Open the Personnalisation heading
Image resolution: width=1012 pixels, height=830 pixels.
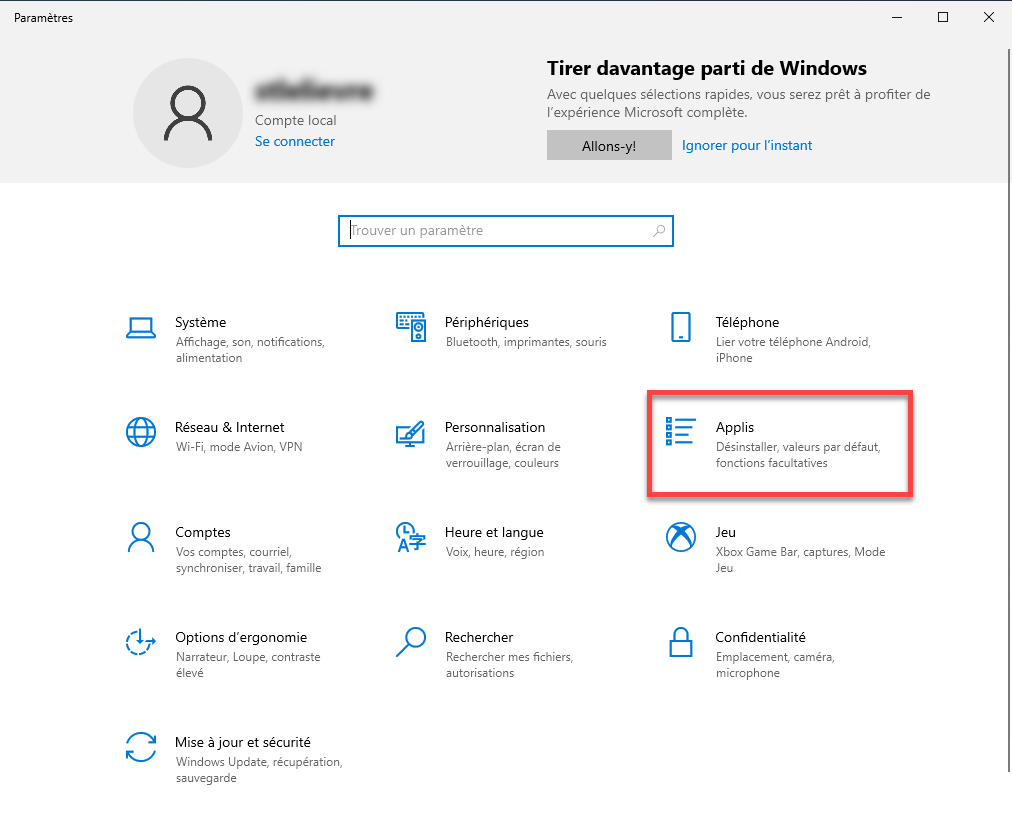tap(495, 427)
